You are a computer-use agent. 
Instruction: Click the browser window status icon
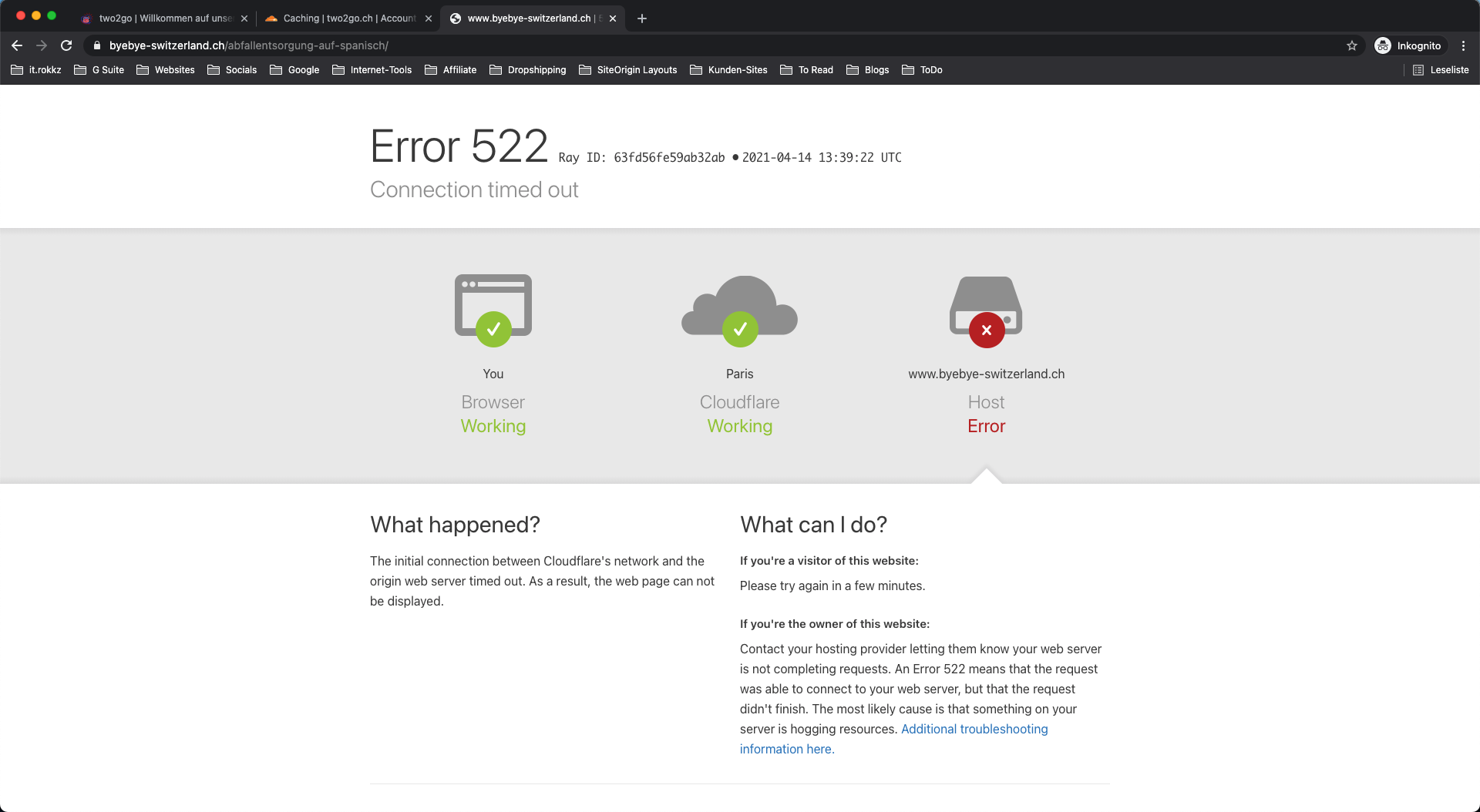(493, 310)
